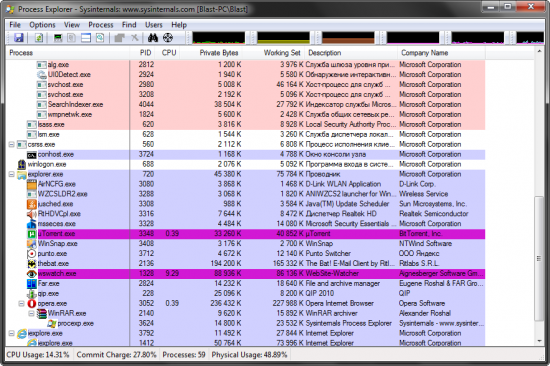
Task: Open the Find menu
Action: click(x=129, y=25)
